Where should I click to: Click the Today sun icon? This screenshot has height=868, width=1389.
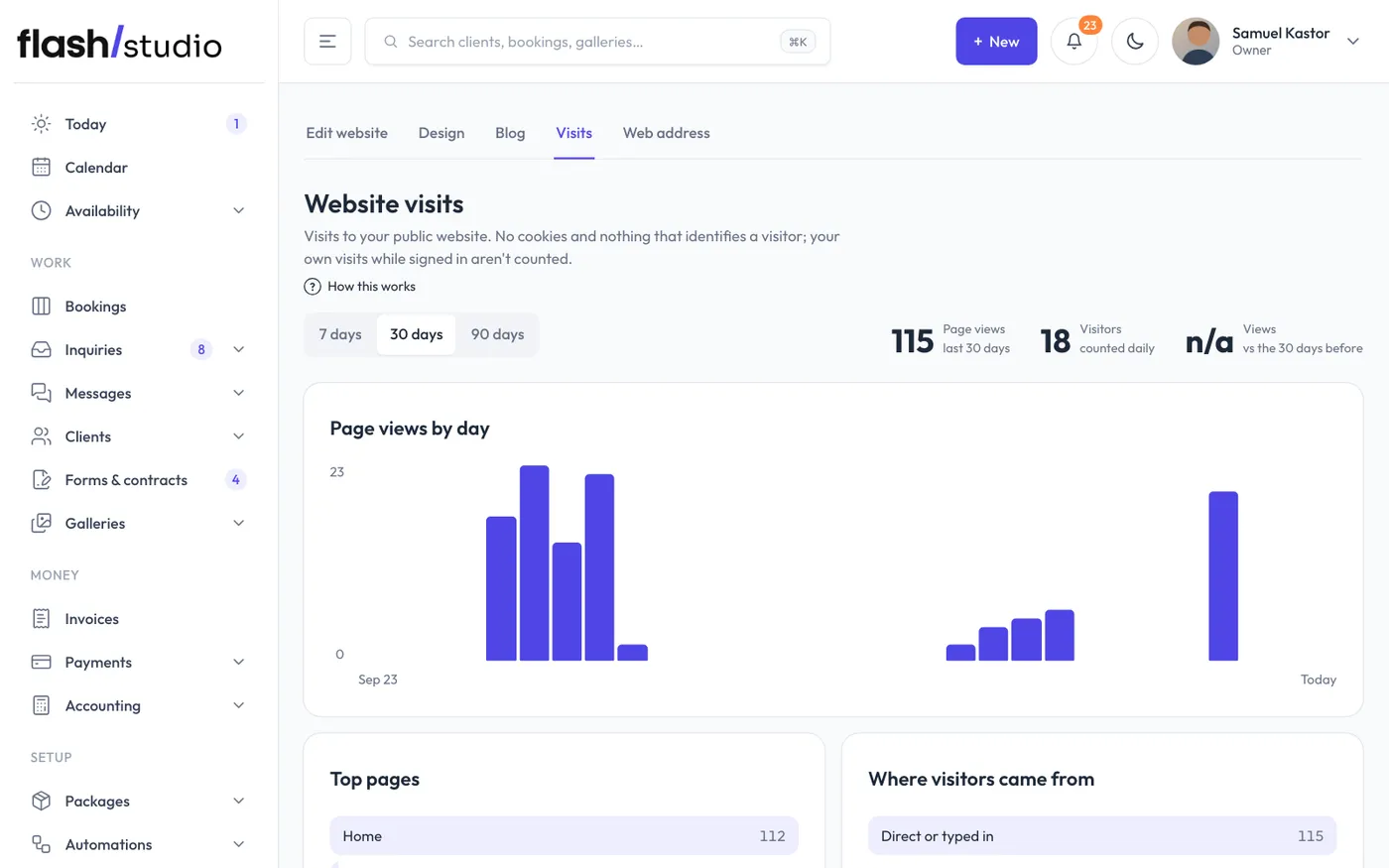click(41, 124)
